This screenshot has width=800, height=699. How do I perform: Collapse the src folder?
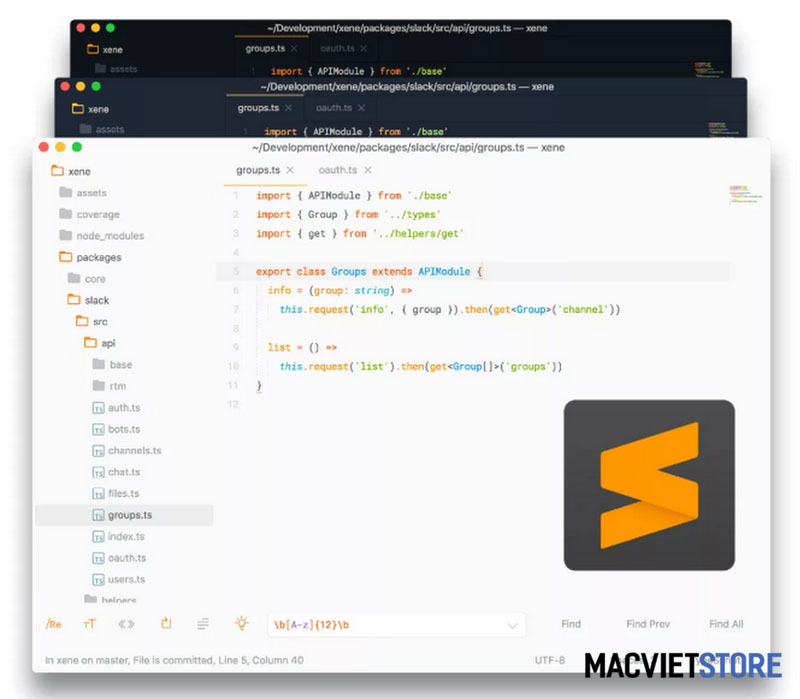[92, 321]
